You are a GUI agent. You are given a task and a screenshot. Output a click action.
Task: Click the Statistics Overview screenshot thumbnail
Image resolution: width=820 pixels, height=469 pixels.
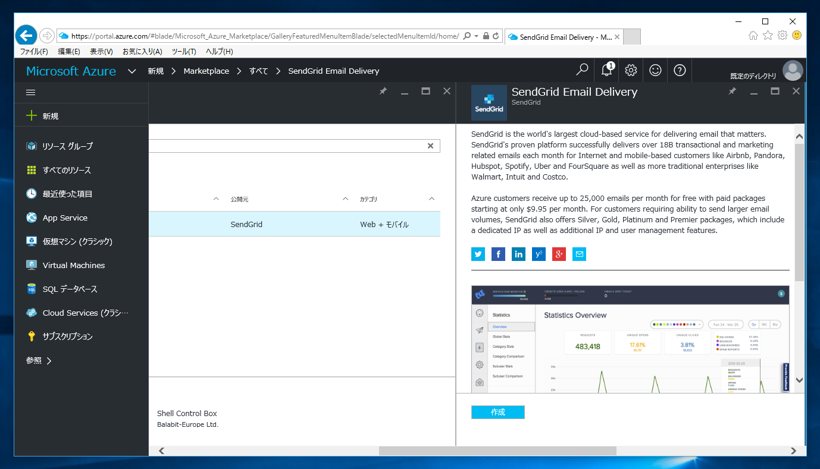pos(630,339)
